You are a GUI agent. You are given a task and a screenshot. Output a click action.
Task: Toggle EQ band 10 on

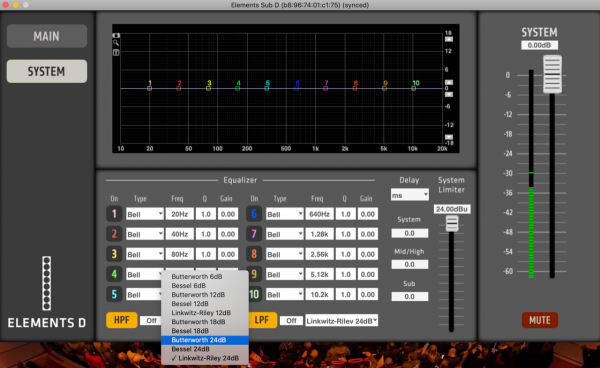coord(254,294)
